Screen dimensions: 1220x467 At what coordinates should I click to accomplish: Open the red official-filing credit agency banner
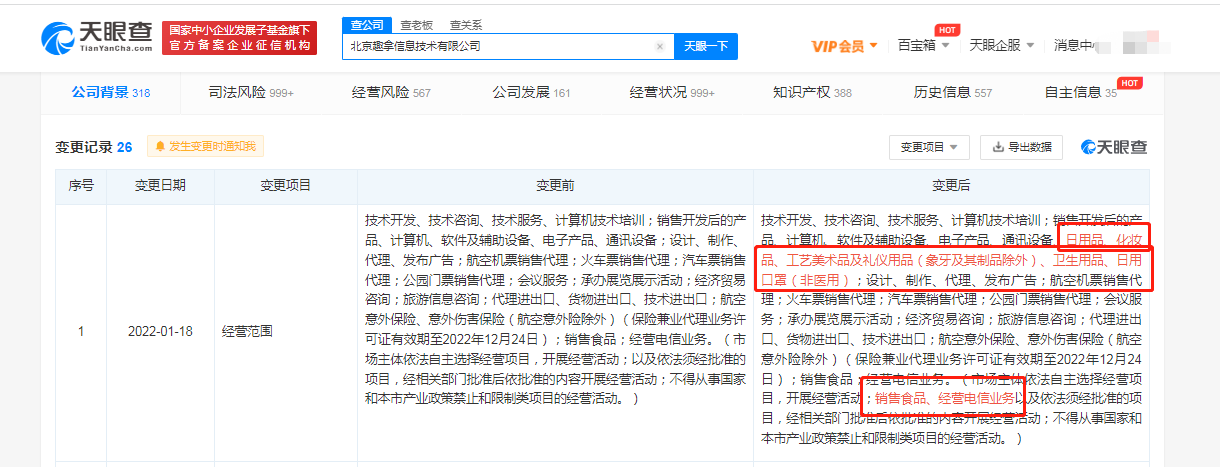coord(241,37)
